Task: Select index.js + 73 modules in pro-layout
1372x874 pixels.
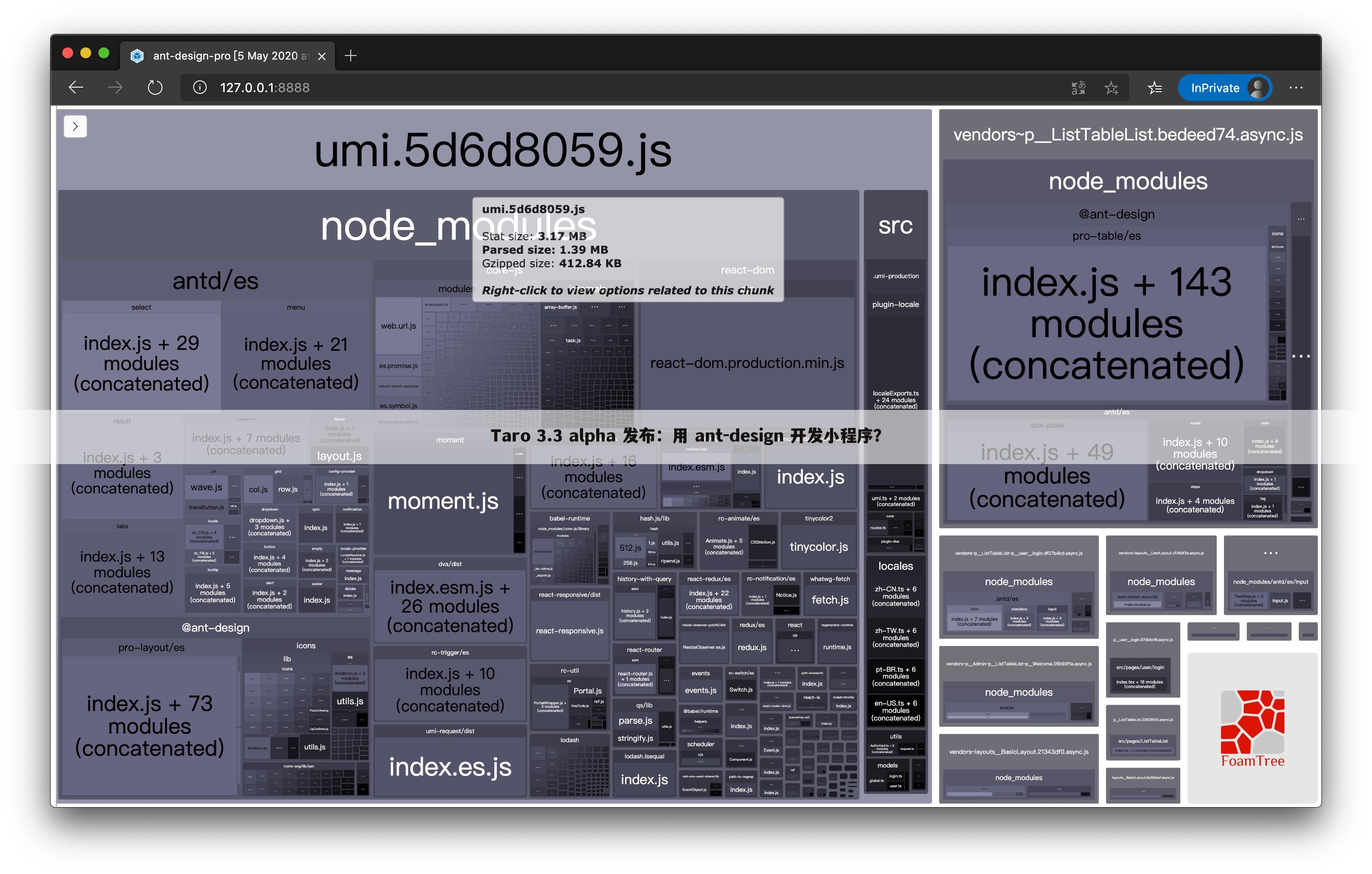Action: (x=149, y=725)
